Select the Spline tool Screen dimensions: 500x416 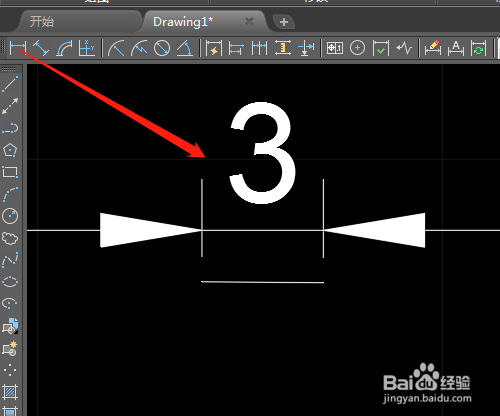10,260
